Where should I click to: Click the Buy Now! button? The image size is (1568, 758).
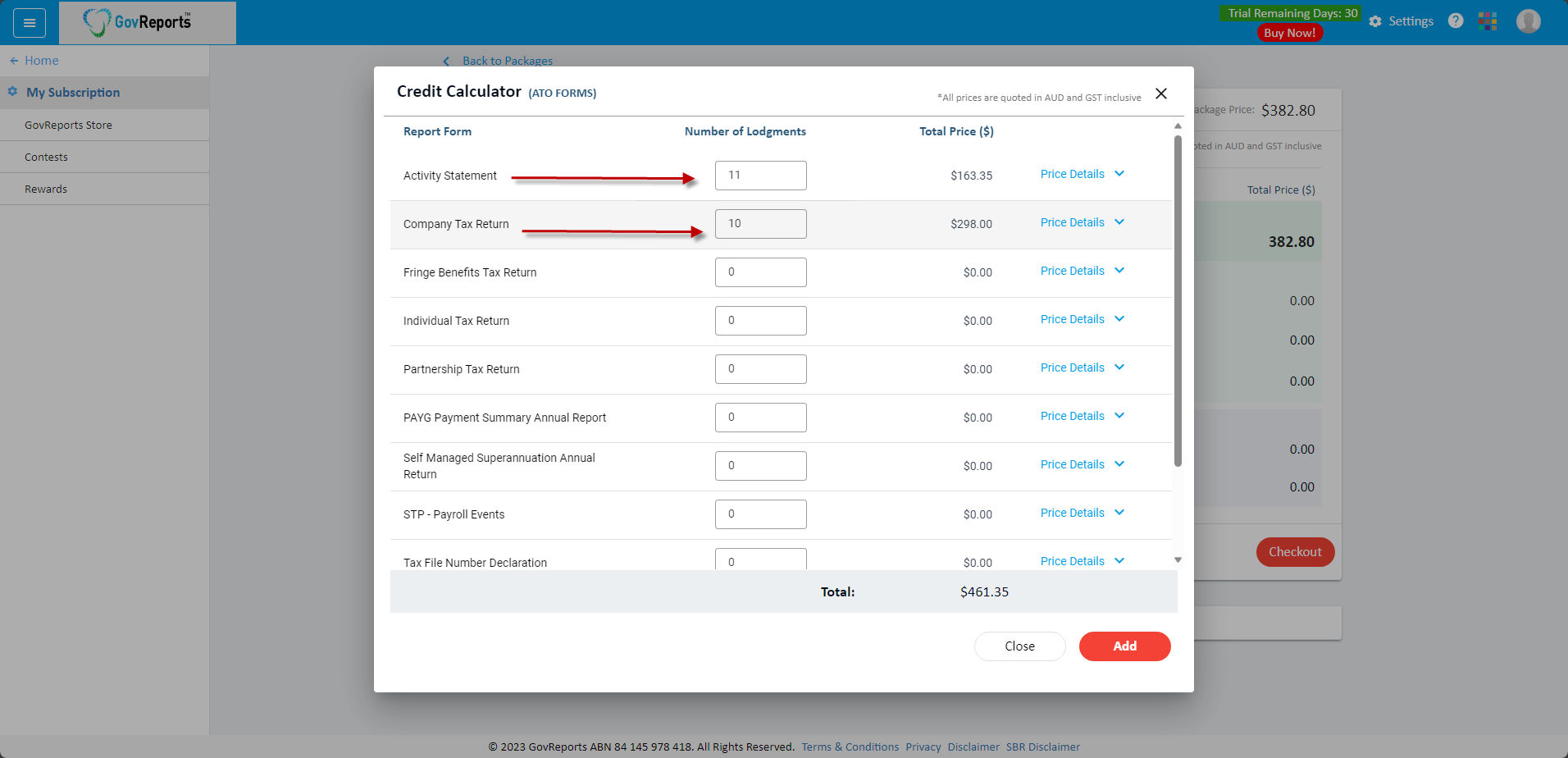tap(1289, 33)
